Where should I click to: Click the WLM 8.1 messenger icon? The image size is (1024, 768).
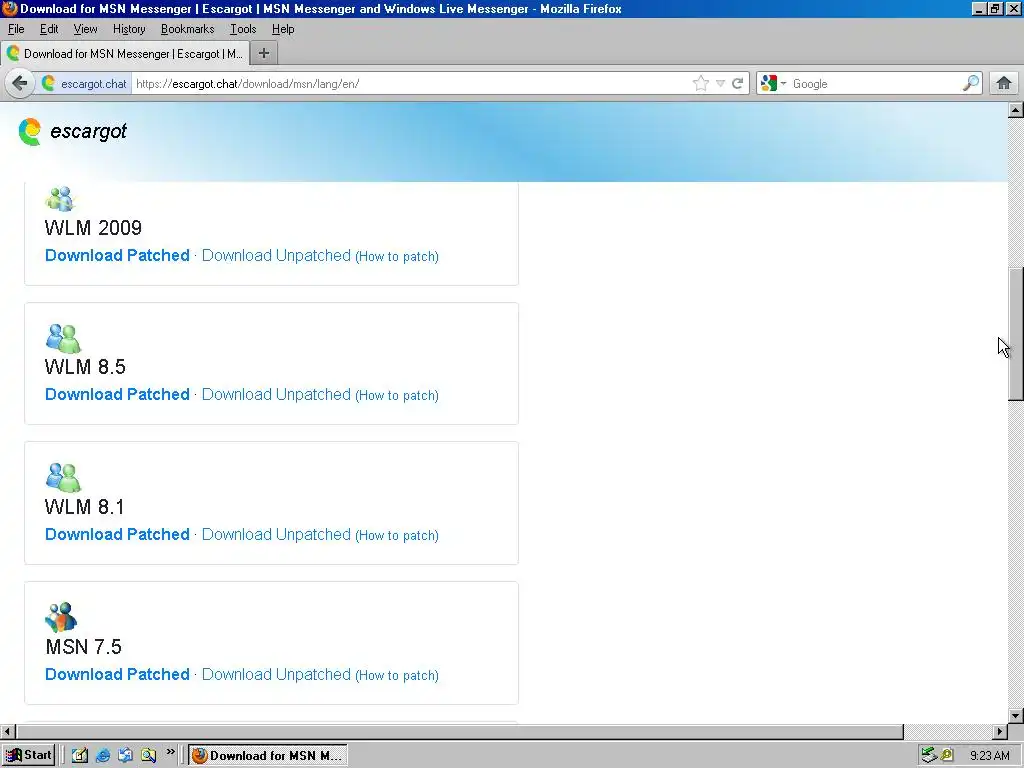click(x=63, y=477)
